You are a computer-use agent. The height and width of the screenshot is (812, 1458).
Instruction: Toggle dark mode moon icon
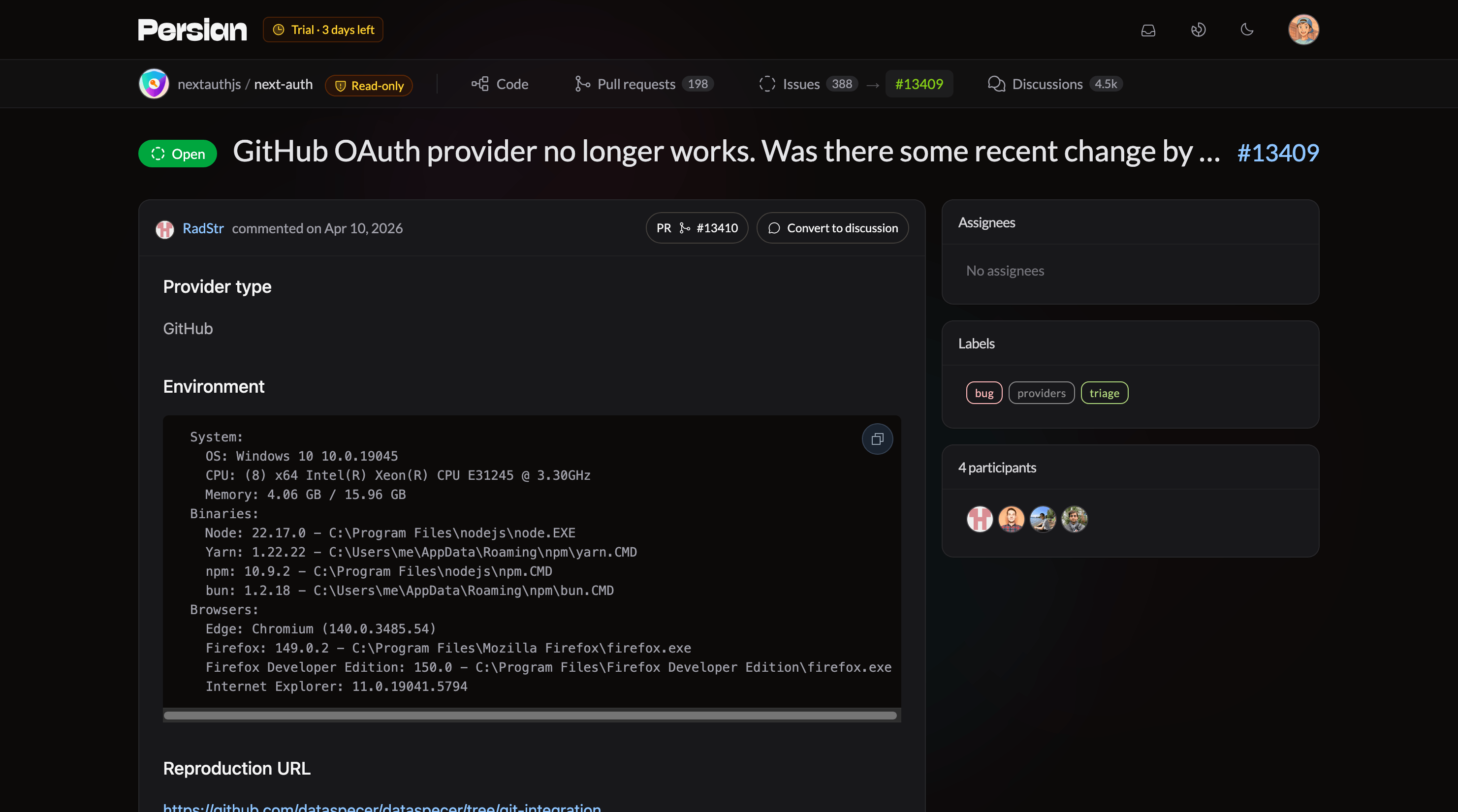click(x=1247, y=30)
